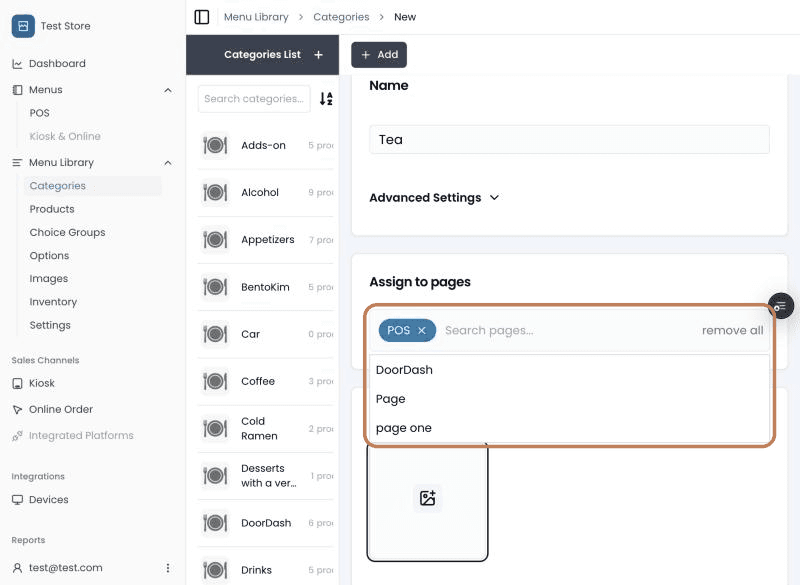
Task: Click the Integrated Platforms plug icon
Action: pyautogui.click(x=17, y=436)
